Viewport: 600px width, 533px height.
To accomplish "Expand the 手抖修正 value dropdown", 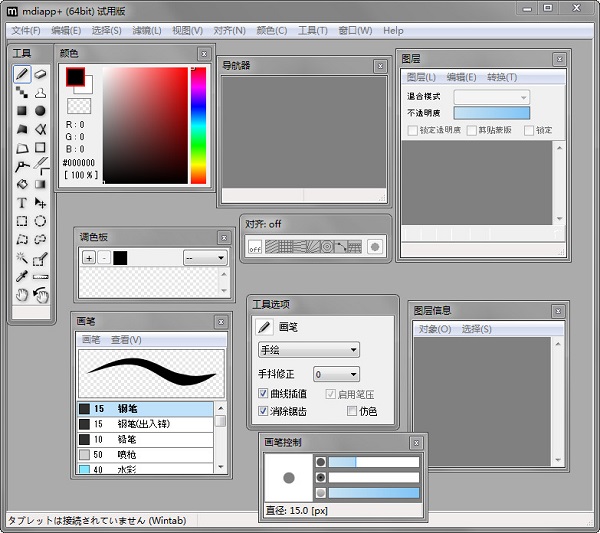I will point(336,374).
